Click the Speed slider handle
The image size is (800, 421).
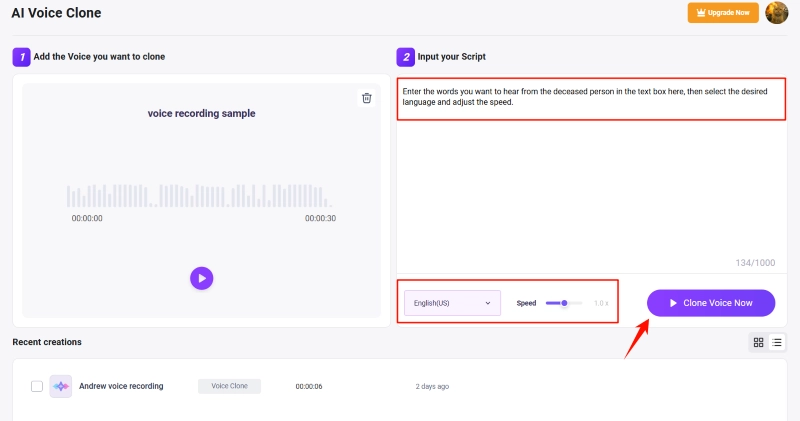pyautogui.click(x=565, y=302)
